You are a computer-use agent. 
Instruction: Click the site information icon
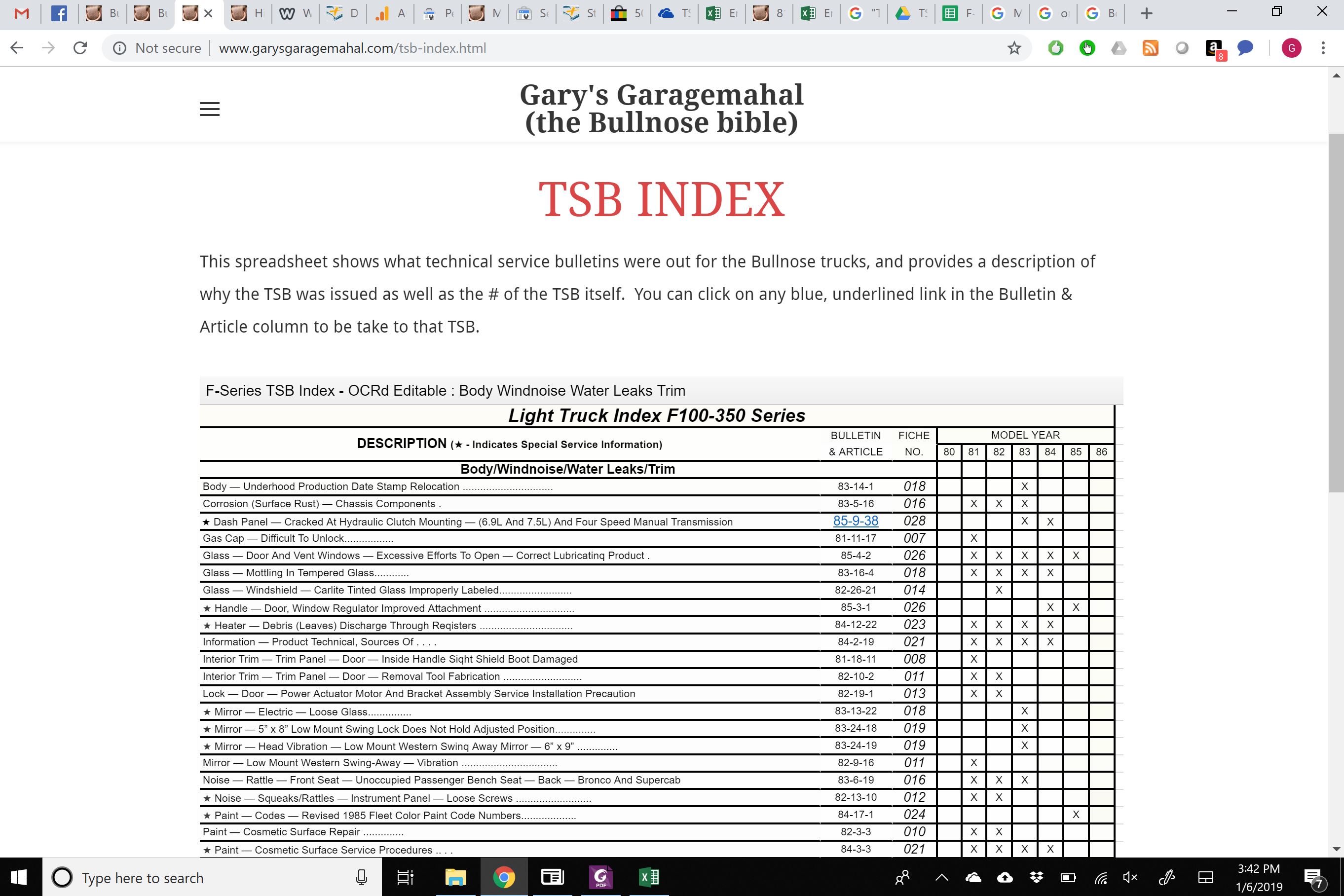click(x=119, y=48)
